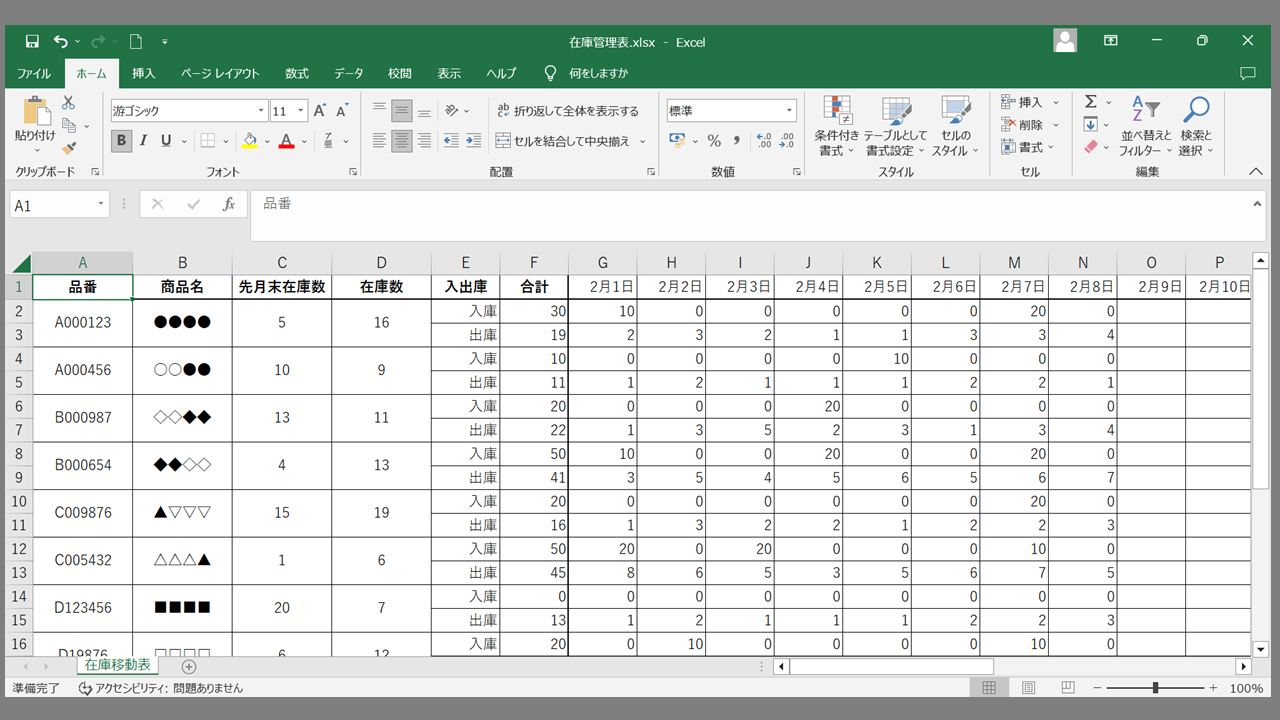Screen dimensions: 1280x720
Task: Increase the font size
Action: pyautogui.click(x=320, y=111)
